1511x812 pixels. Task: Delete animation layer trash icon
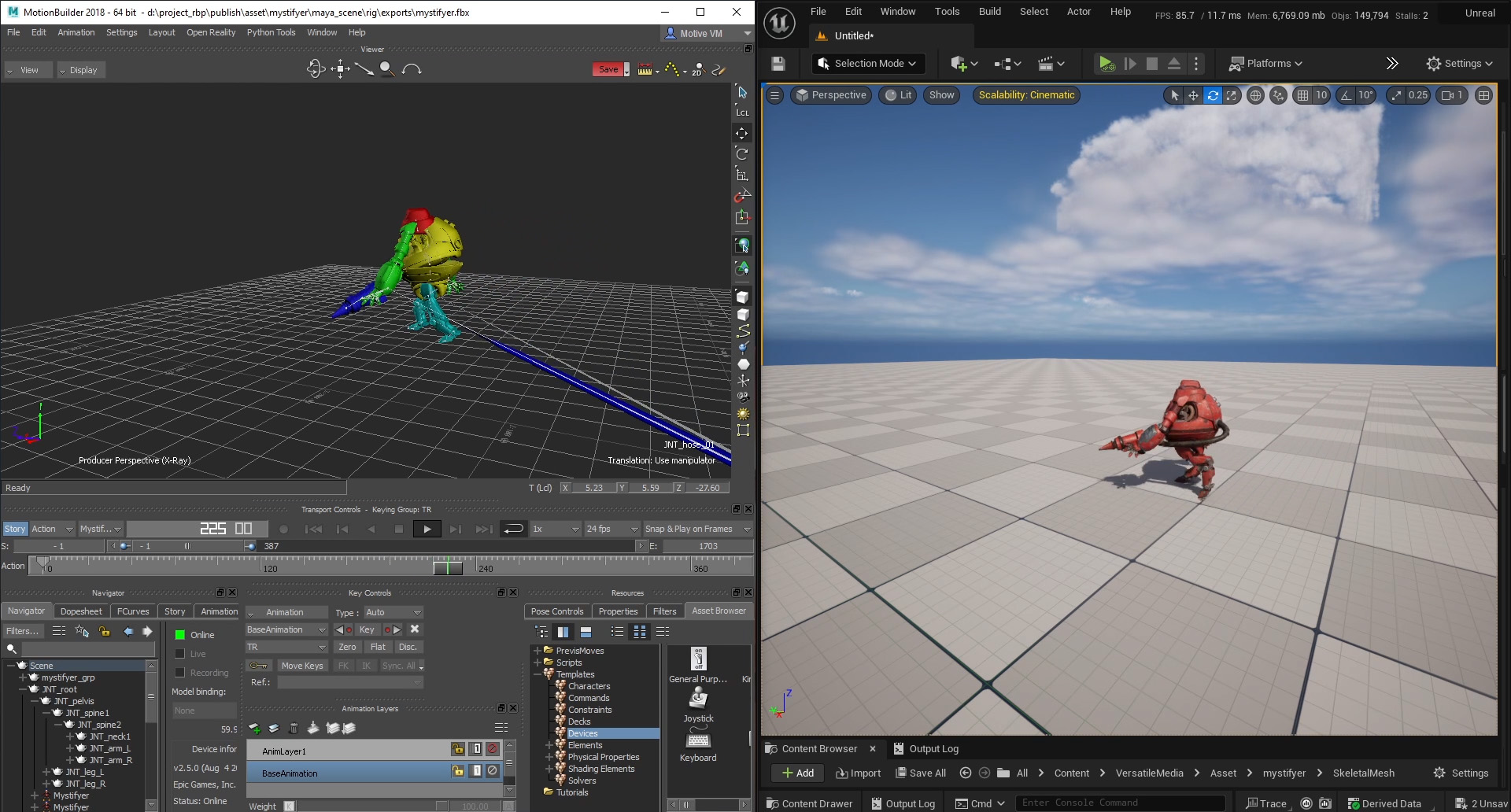pos(294,729)
